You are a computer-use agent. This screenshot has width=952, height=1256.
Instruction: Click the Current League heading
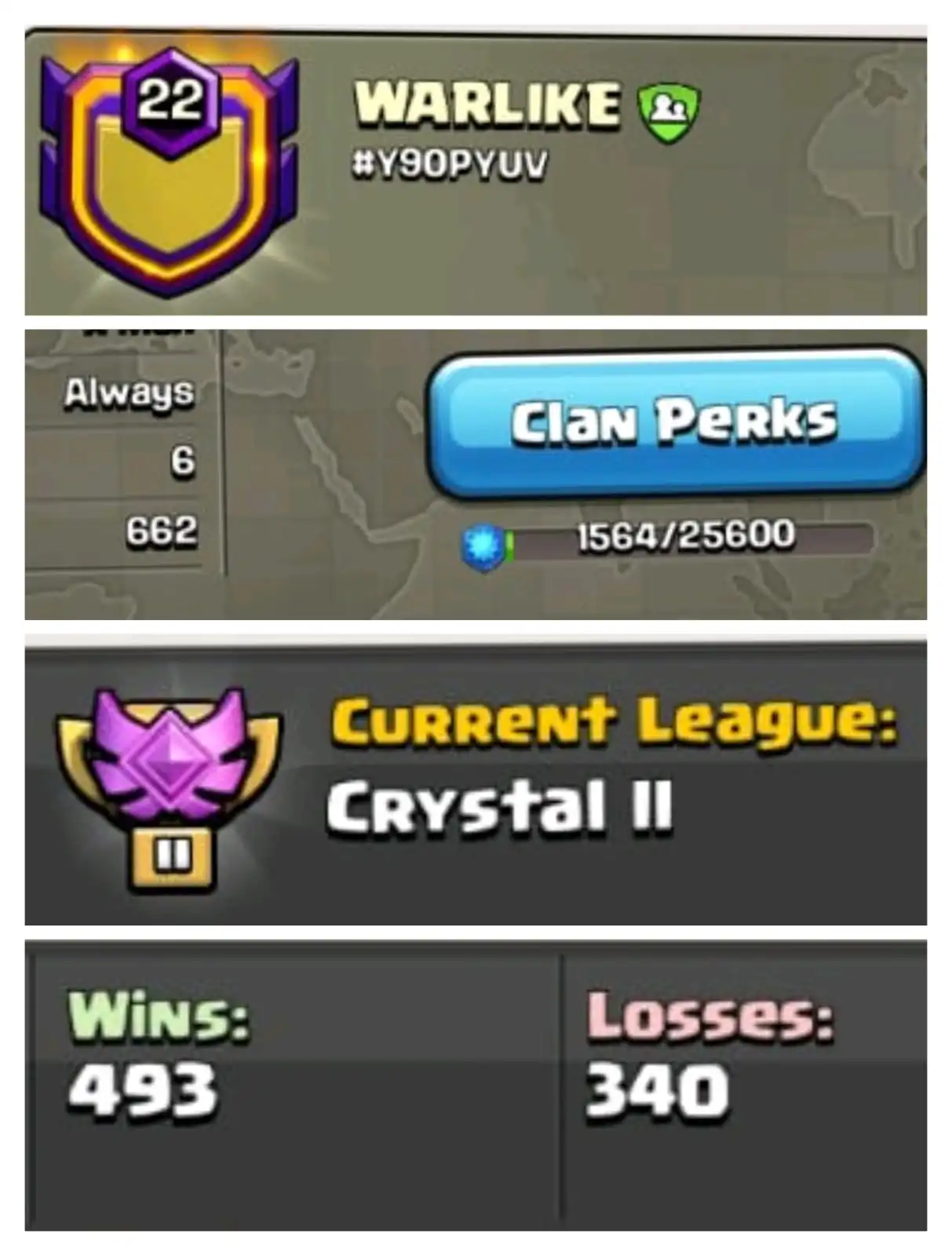[x=614, y=721]
